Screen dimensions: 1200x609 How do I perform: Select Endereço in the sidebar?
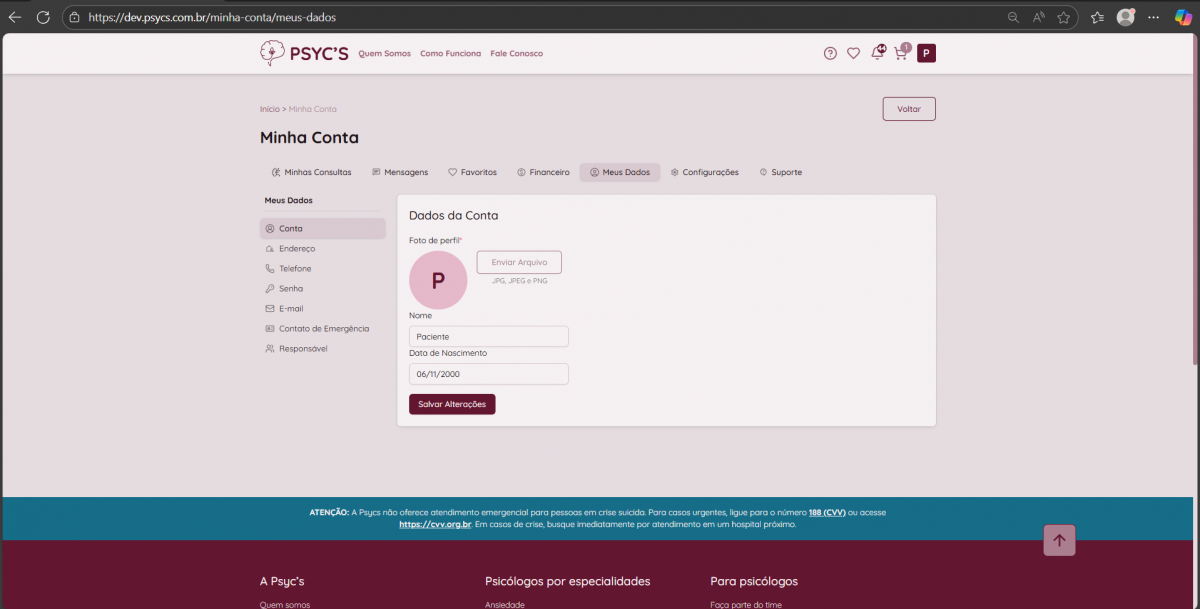click(297, 249)
